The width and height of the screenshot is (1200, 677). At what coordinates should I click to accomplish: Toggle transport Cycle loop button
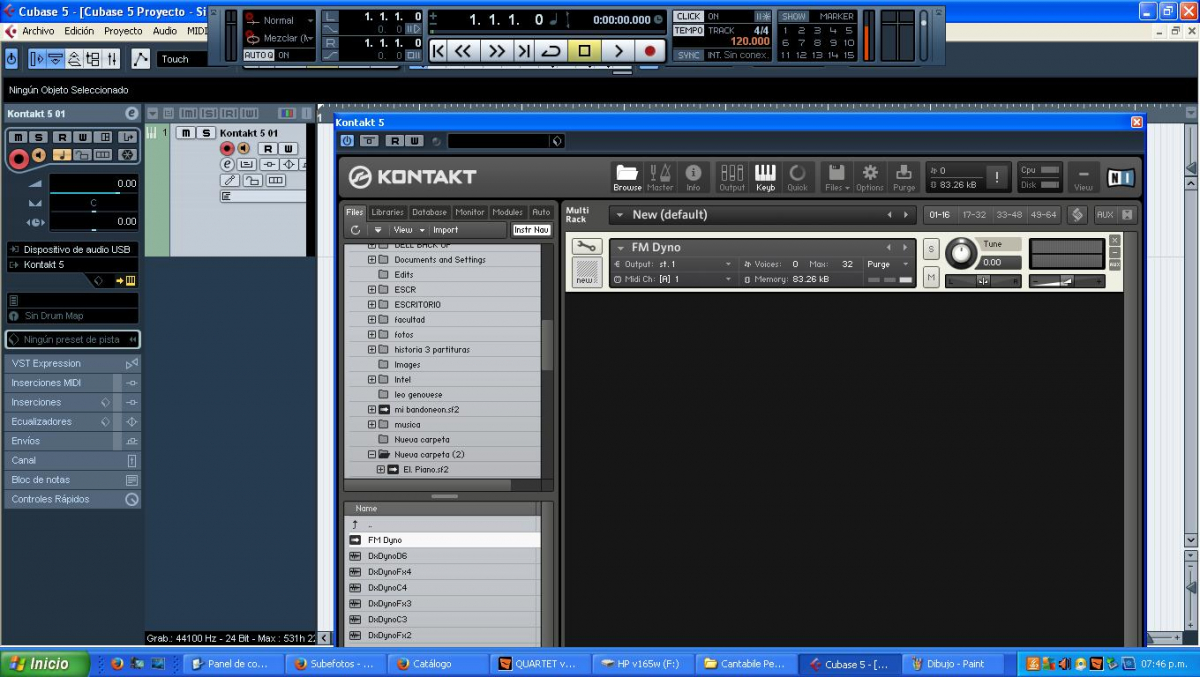click(x=551, y=51)
